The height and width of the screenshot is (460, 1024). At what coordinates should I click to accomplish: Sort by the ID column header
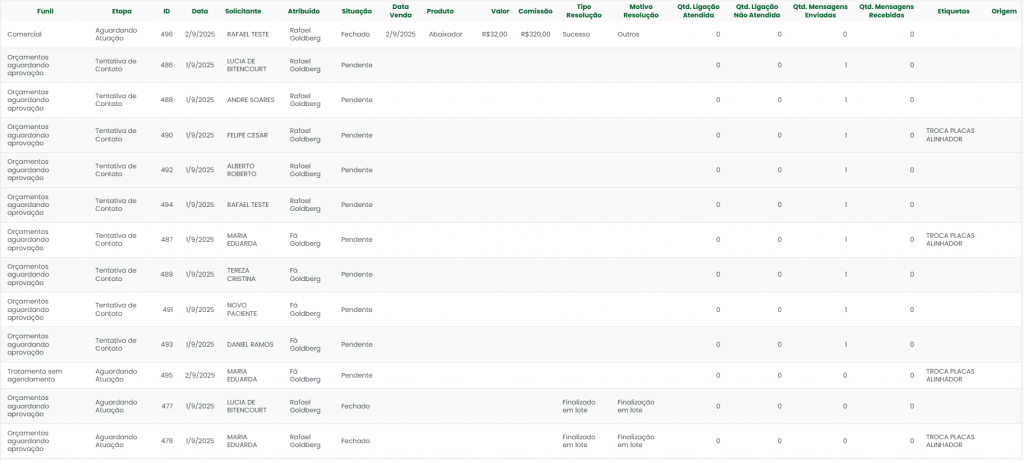[x=166, y=11]
